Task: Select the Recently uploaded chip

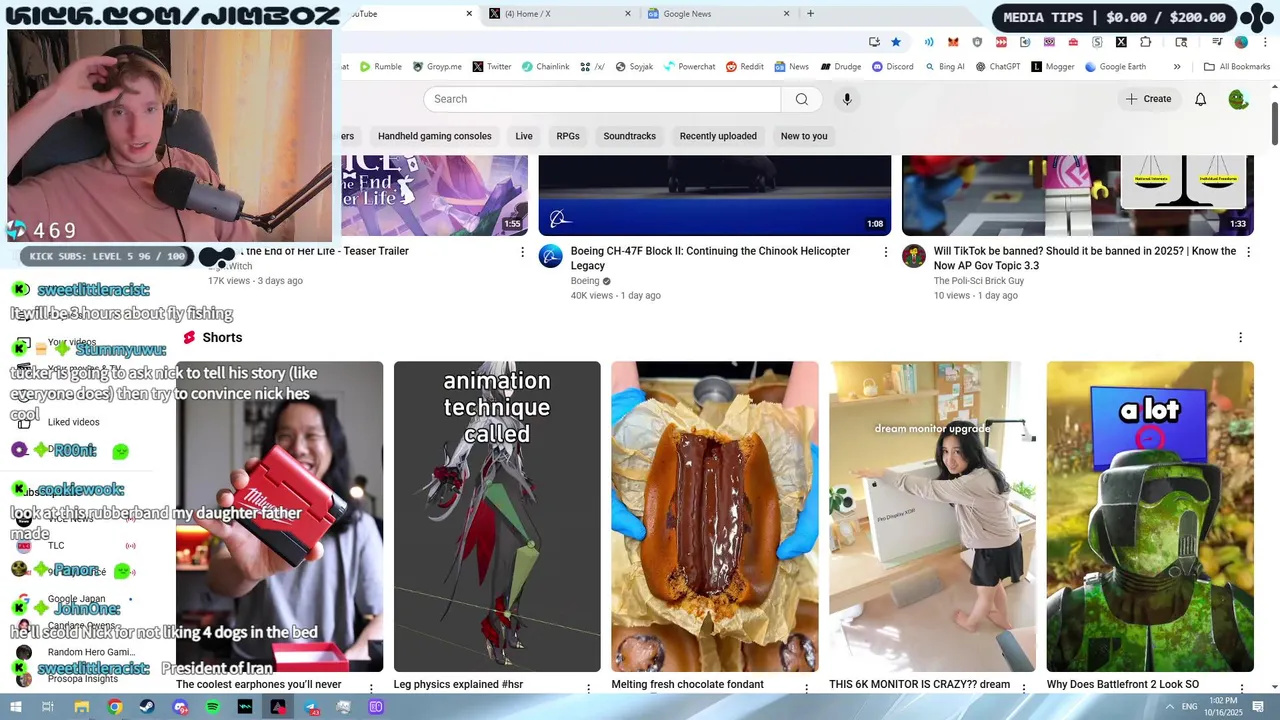Action: (x=718, y=136)
